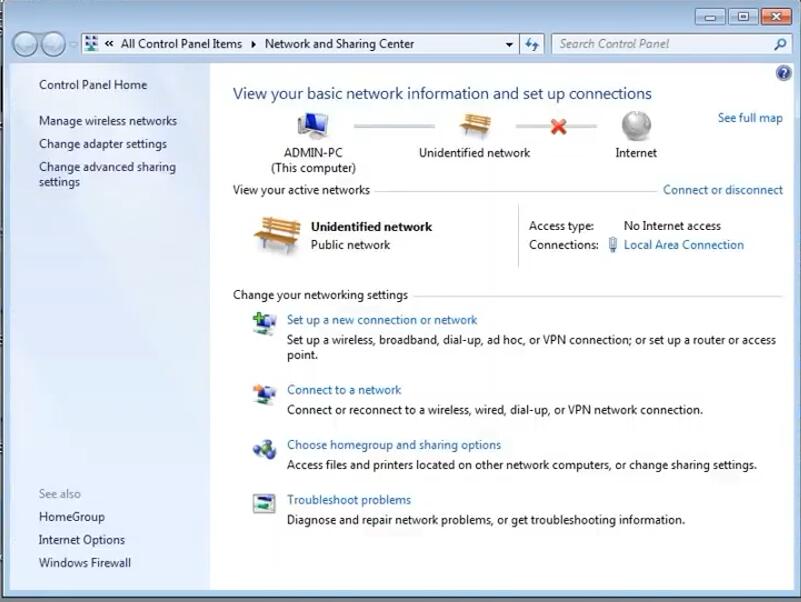
Task: Click Connect to a network link
Action: tap(344, 390)
